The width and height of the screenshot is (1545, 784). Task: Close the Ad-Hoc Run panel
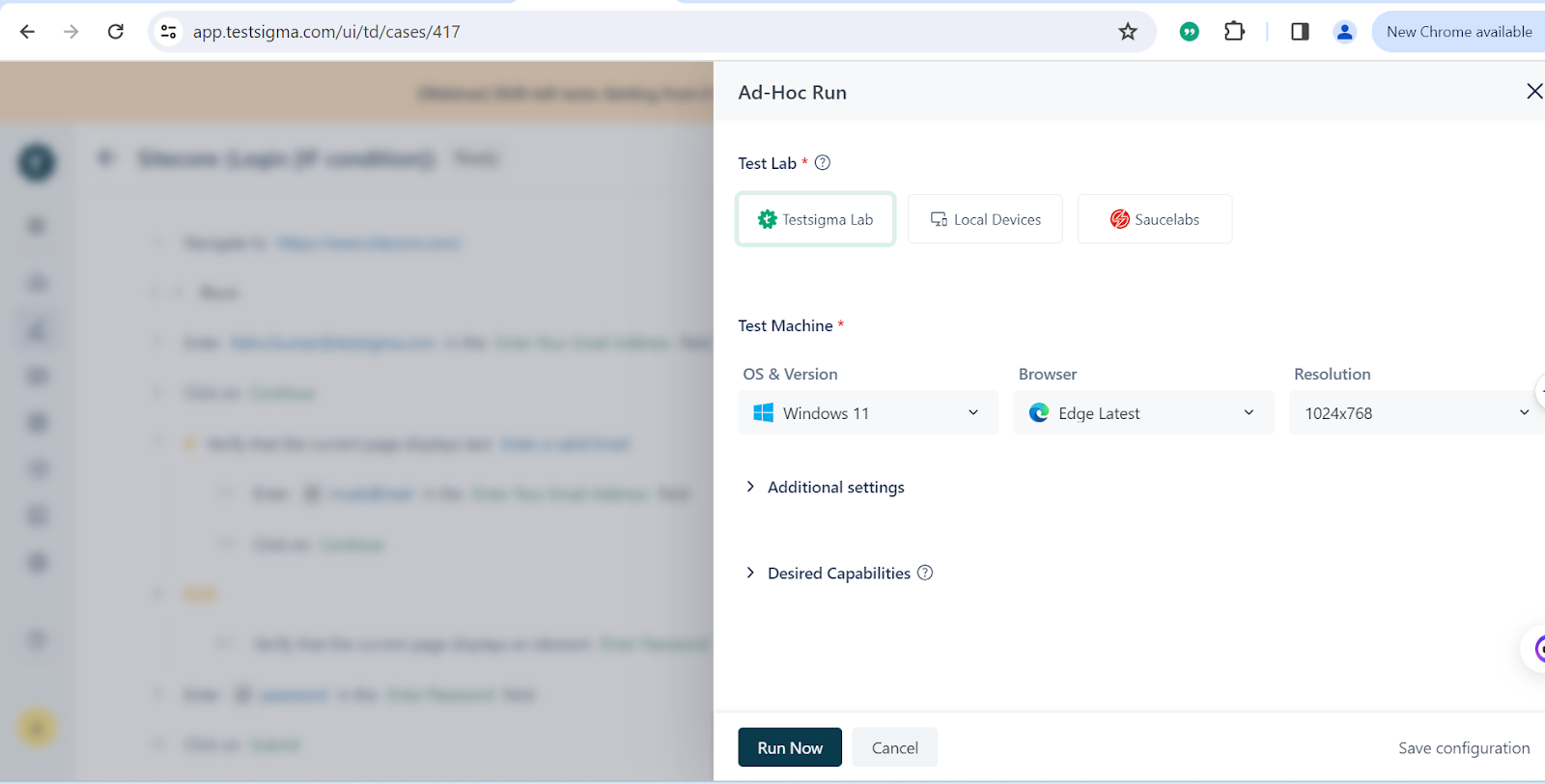tap(1533, 91)
